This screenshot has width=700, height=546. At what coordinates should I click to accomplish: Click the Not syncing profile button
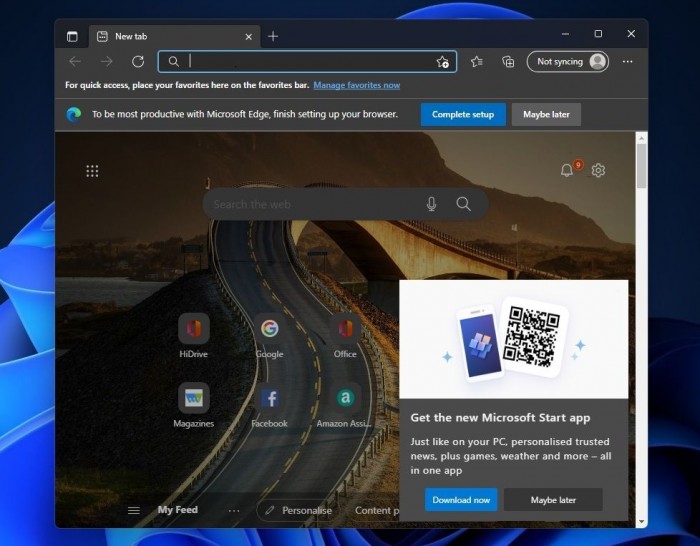(x=568, y=62)
